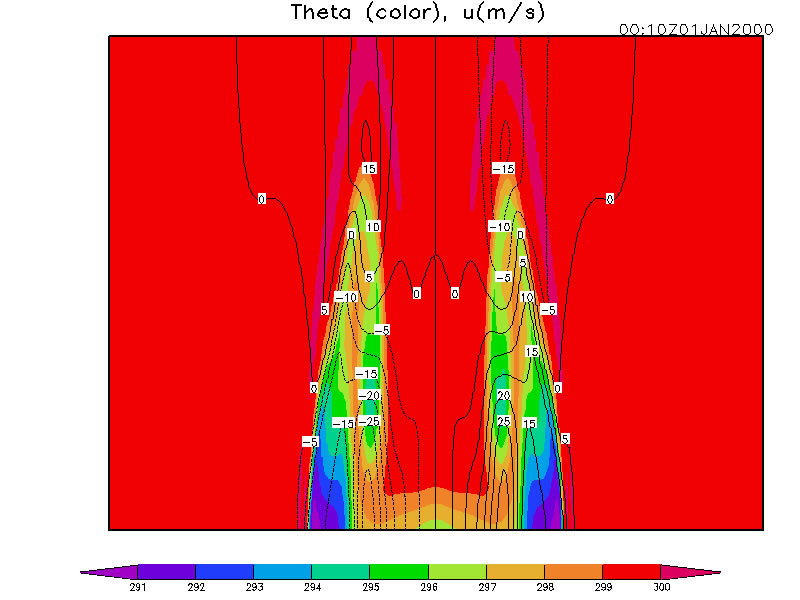
Task: Click the colorbar tick label 300
Action: [661, 587]
